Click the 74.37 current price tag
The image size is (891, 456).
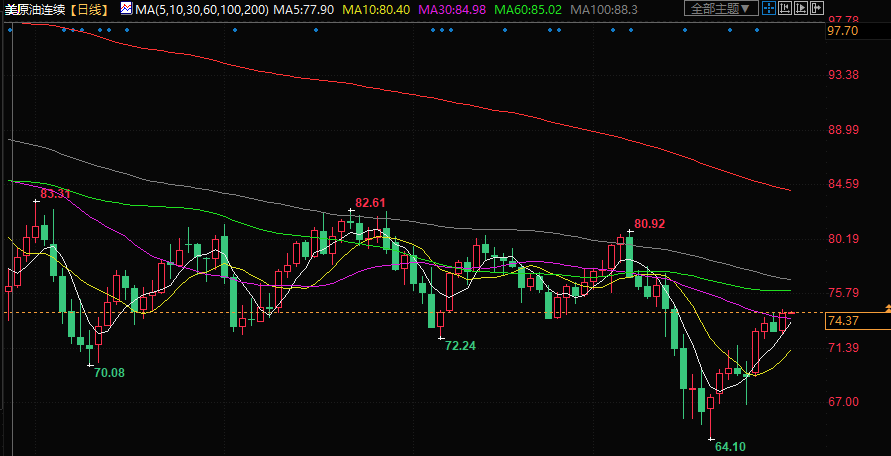tap(845, 320)
